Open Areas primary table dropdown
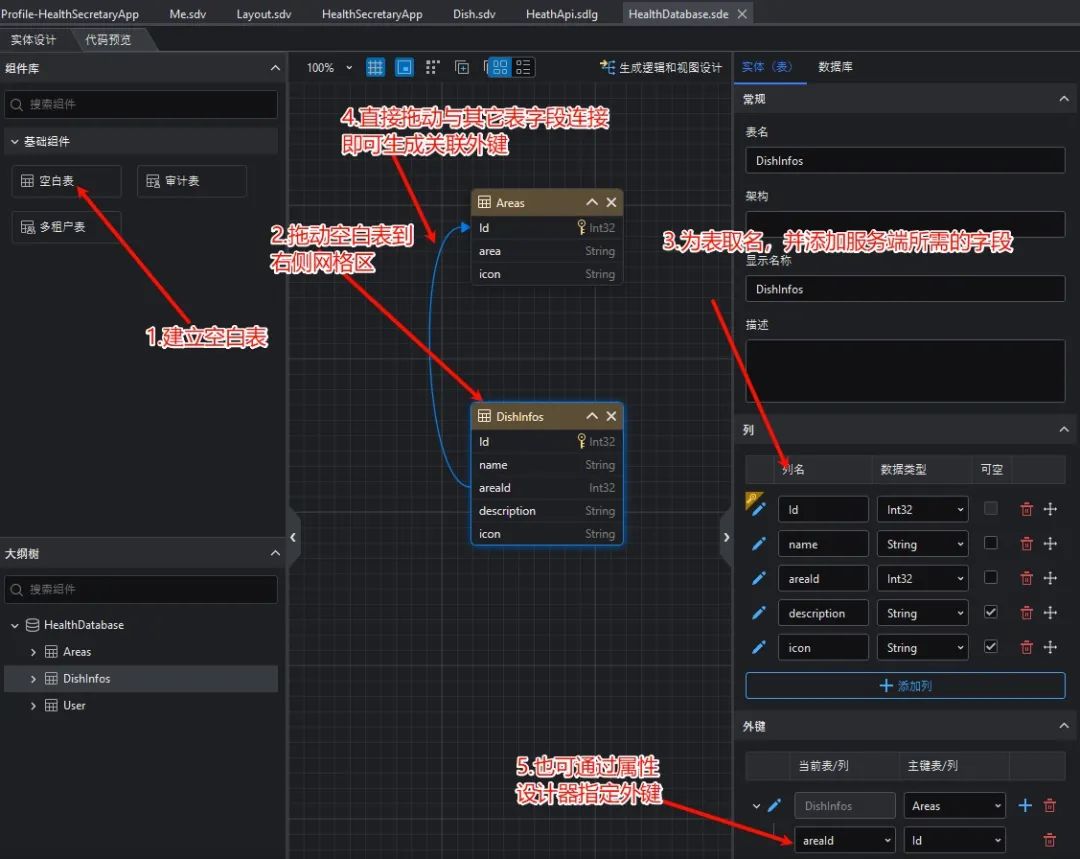The height and width of the screenshot is (859, 1080). click(954, 806)
